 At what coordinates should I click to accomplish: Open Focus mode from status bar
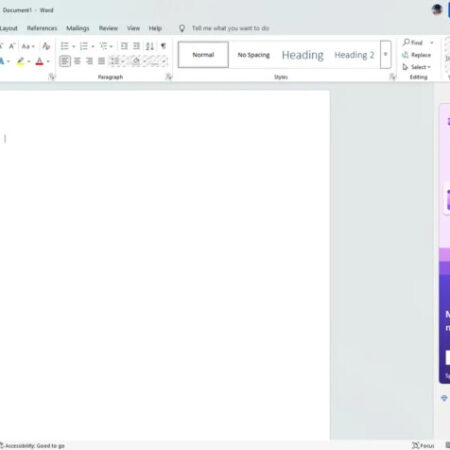pyautogui.click(x=423, y=445)
